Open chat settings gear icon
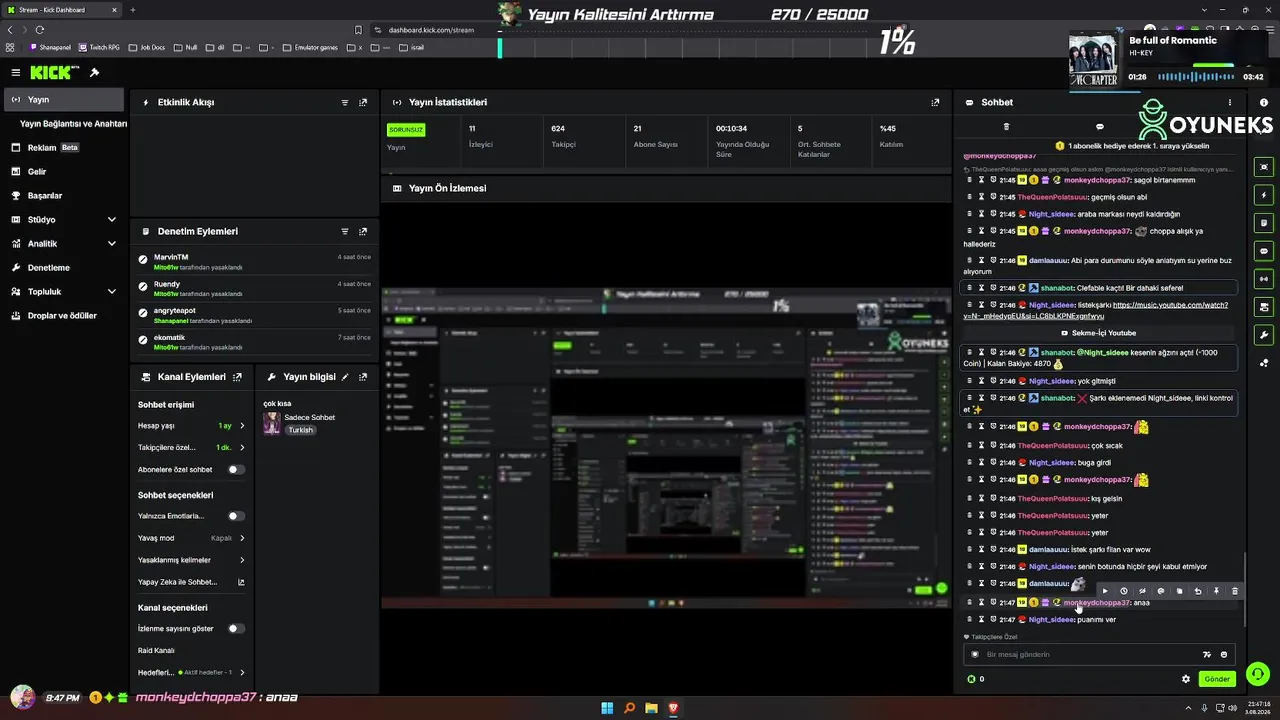 pos(1186,679)
